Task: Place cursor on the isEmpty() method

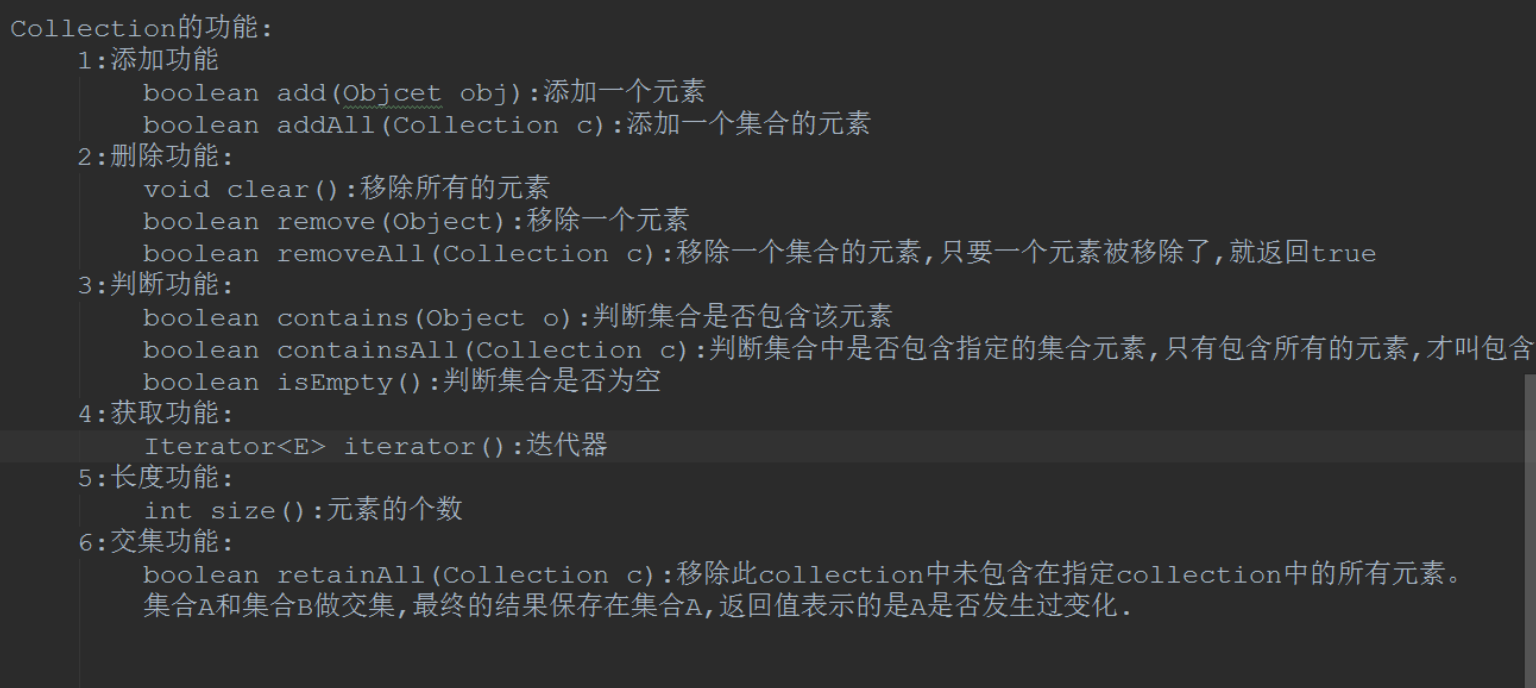Action: tap(351, 382)
